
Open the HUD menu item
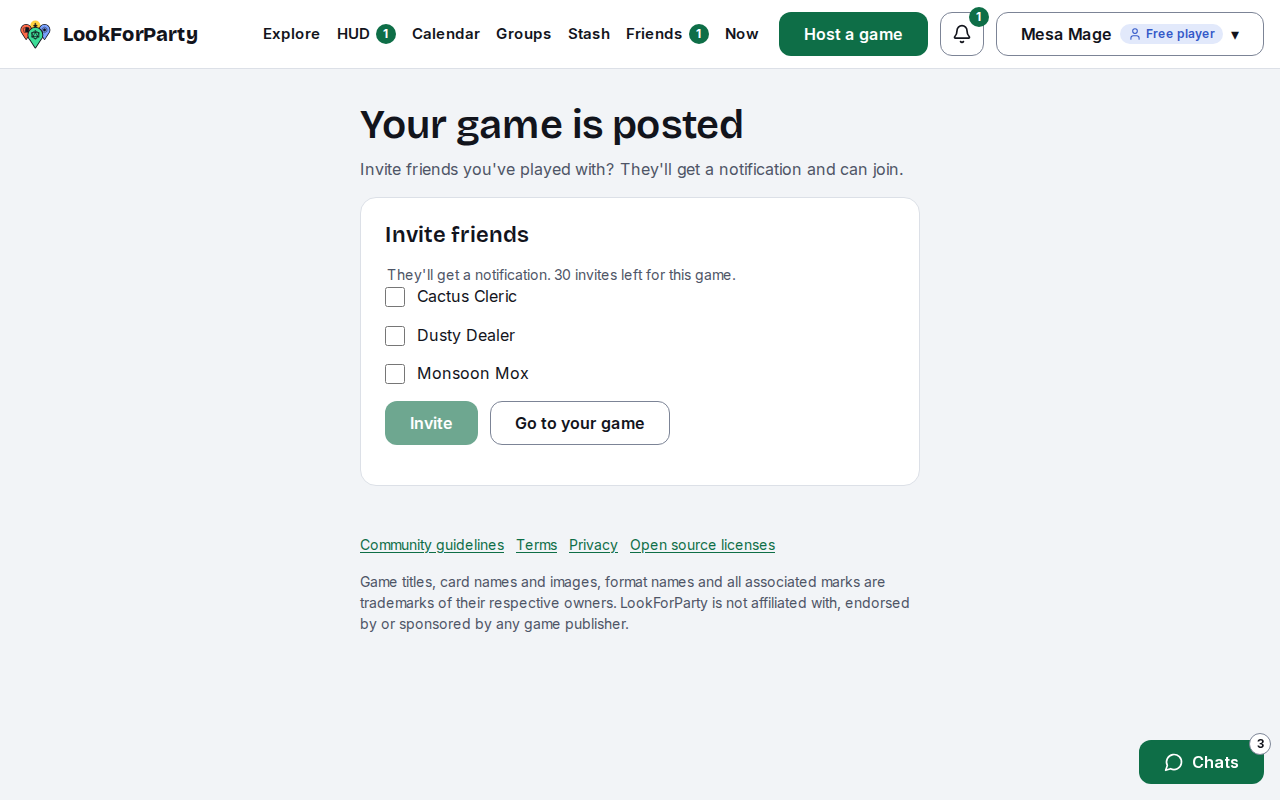tap(366, 34)
